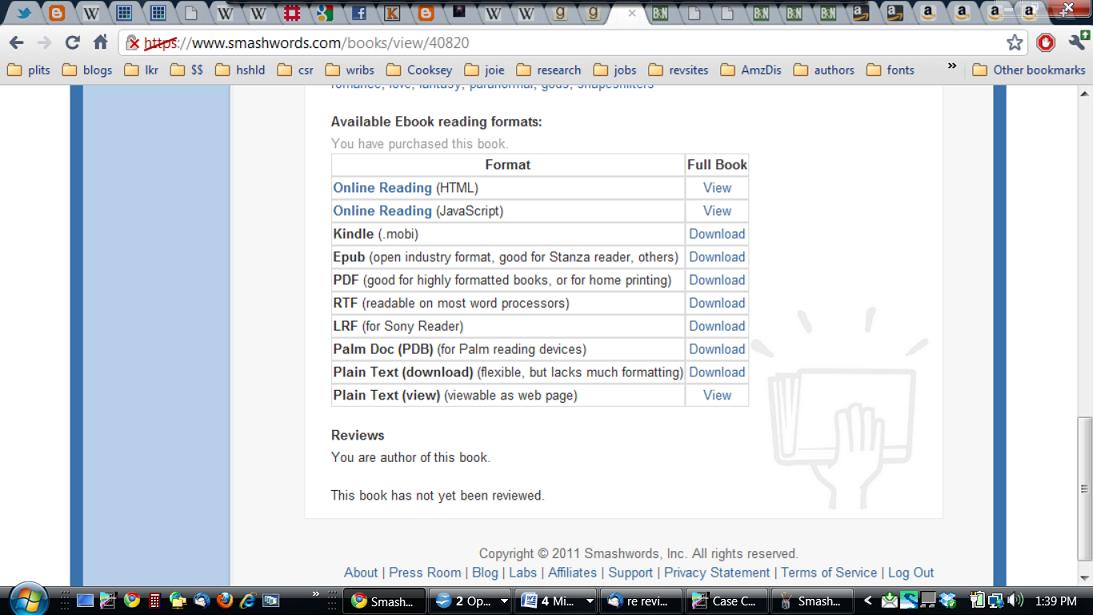The image size is (1093, 615).
Task: Switch to the 're revi...' taskbar window
Action: (641, 600)
